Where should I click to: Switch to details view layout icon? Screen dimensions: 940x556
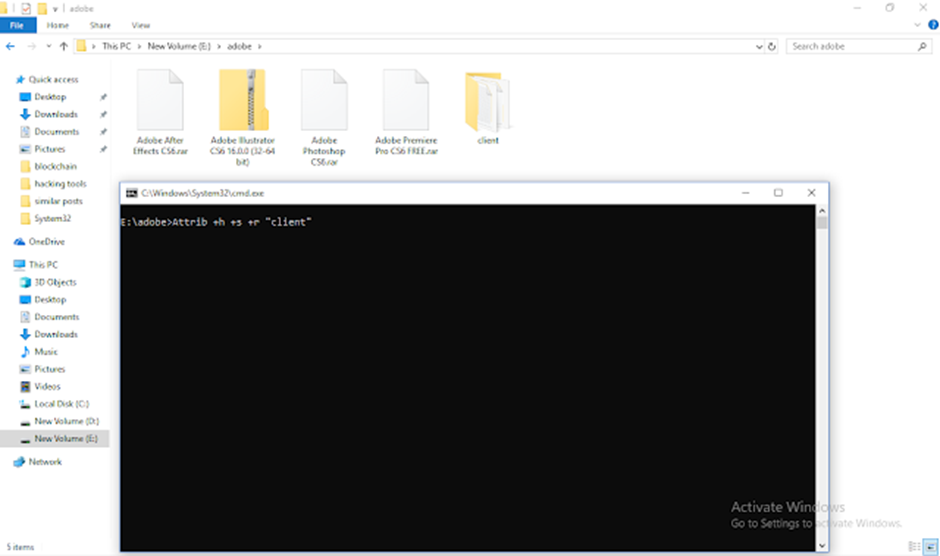[914, 546]
